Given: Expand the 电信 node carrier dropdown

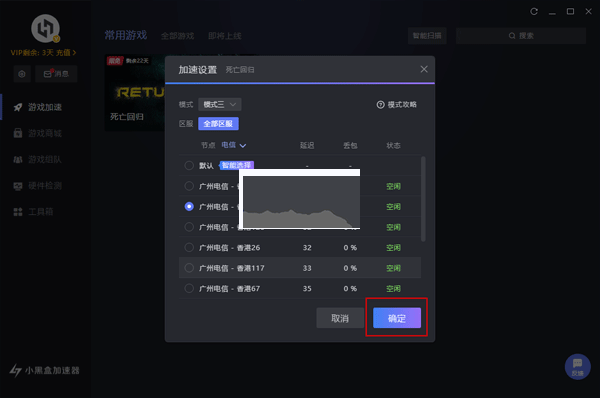Looking at the screenshot, I should tap(233, 145).
